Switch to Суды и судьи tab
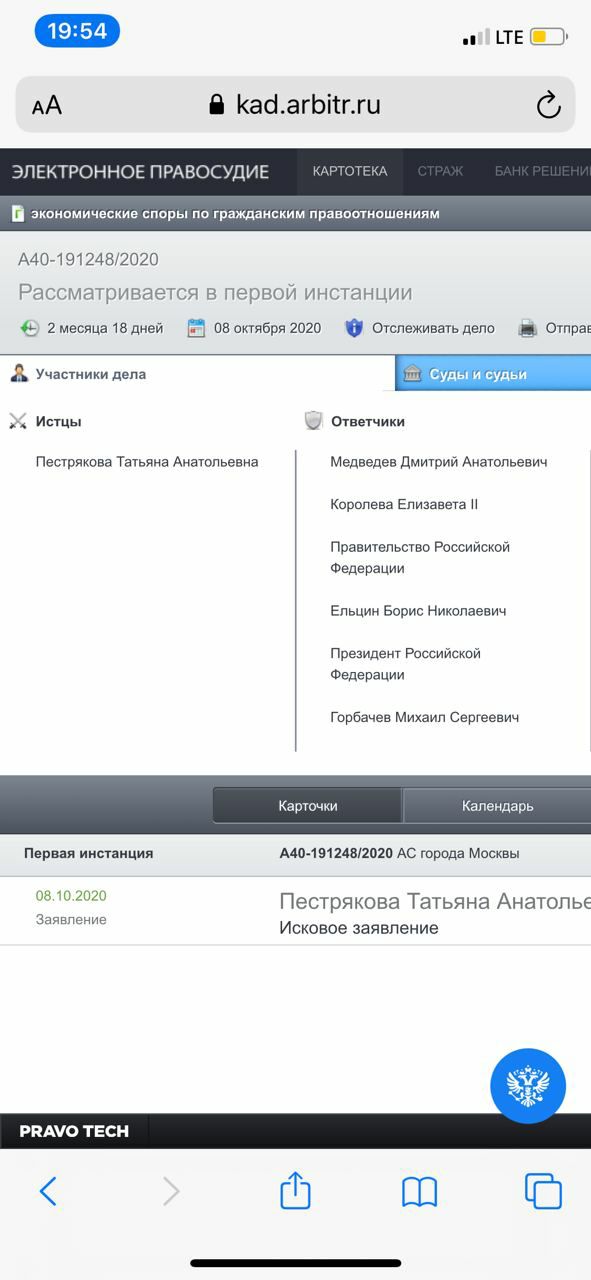 pos(493,374)
